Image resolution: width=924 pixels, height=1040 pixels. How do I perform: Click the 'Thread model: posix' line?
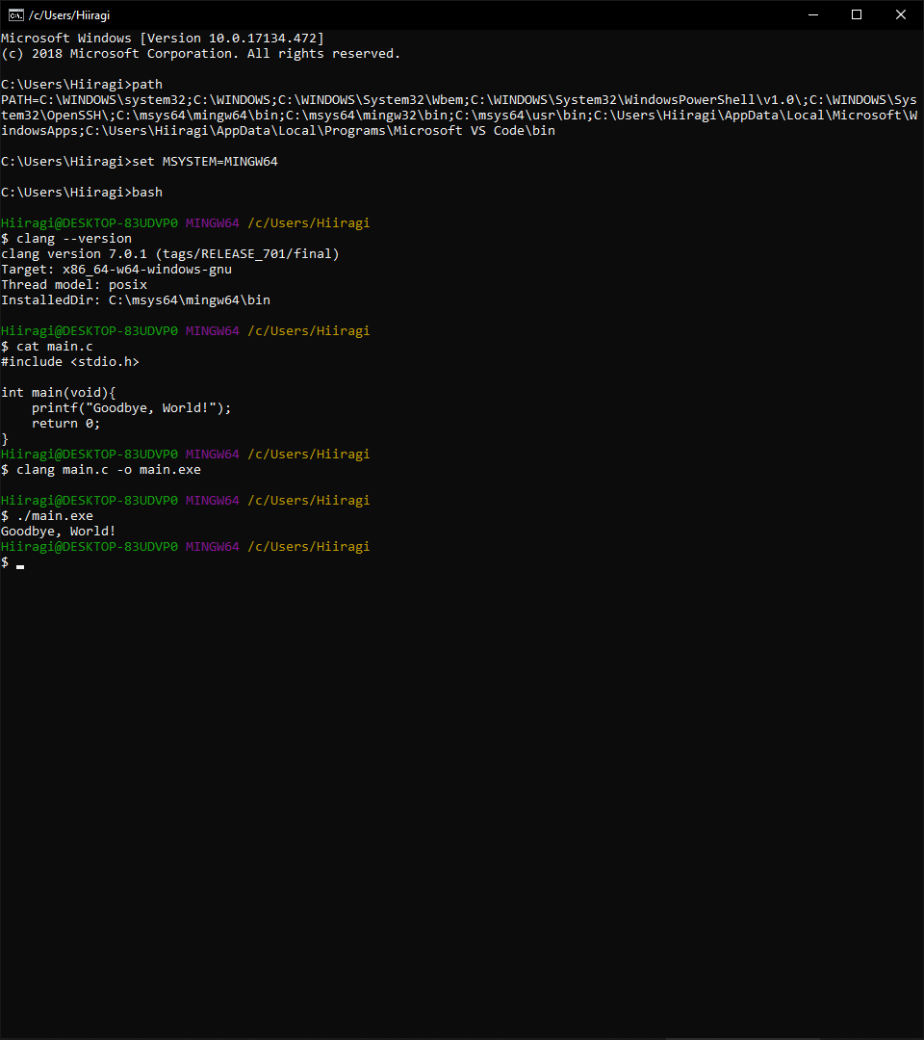click(74, 285)
